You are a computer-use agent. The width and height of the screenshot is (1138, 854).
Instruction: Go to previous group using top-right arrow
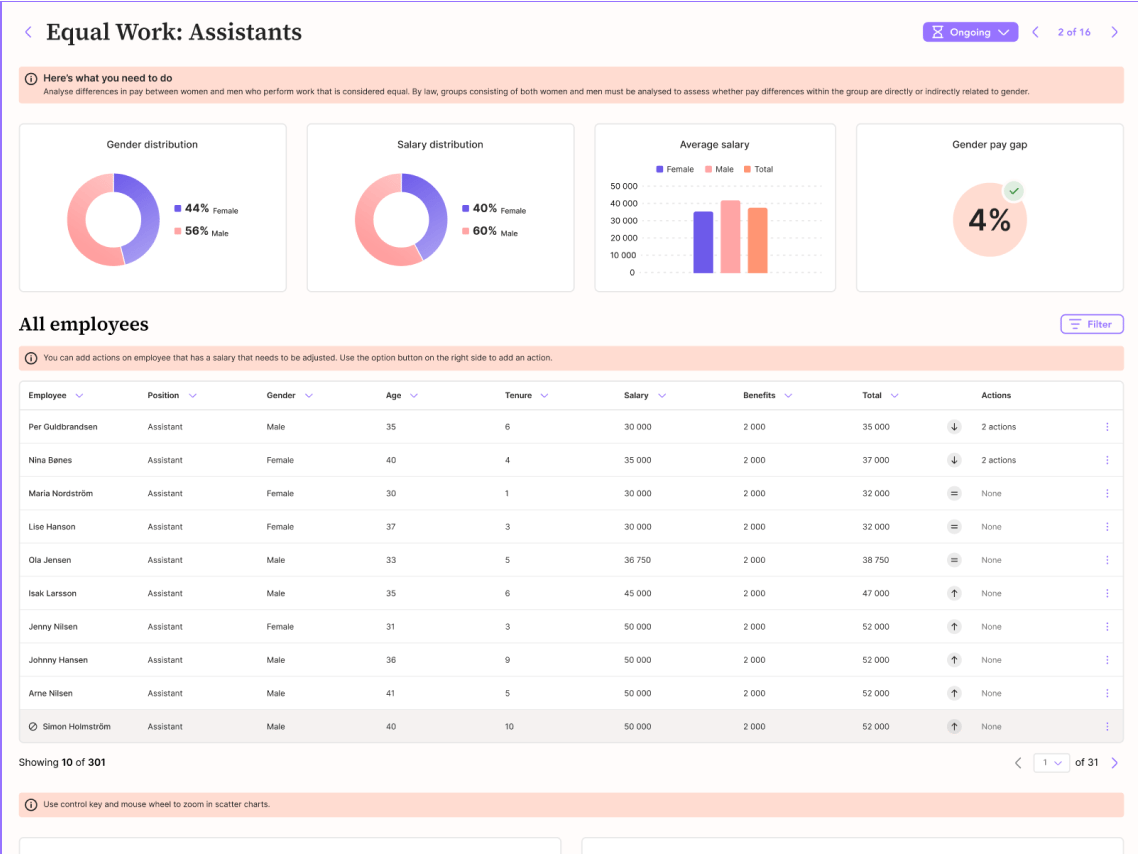[1035, 32]
